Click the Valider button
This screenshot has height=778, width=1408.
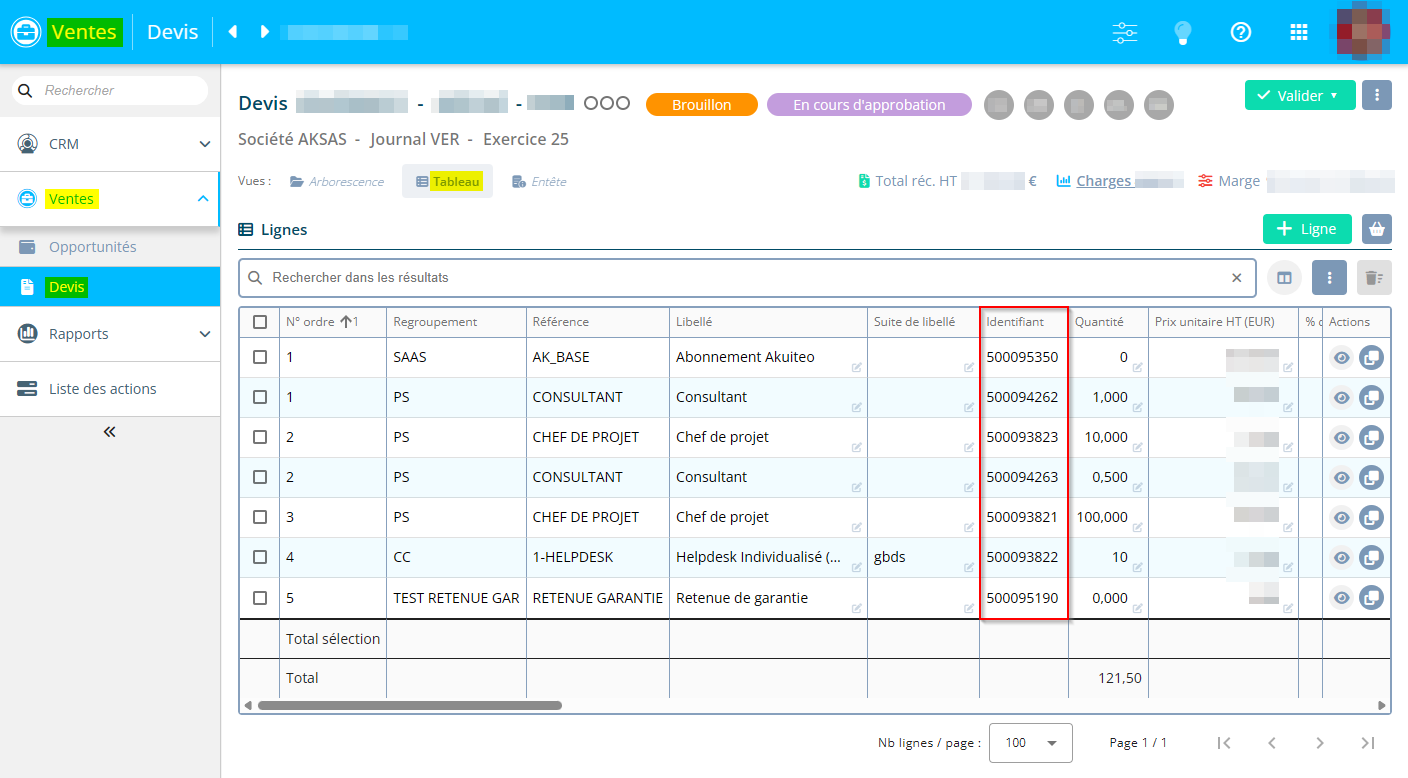coord(1299,96)
